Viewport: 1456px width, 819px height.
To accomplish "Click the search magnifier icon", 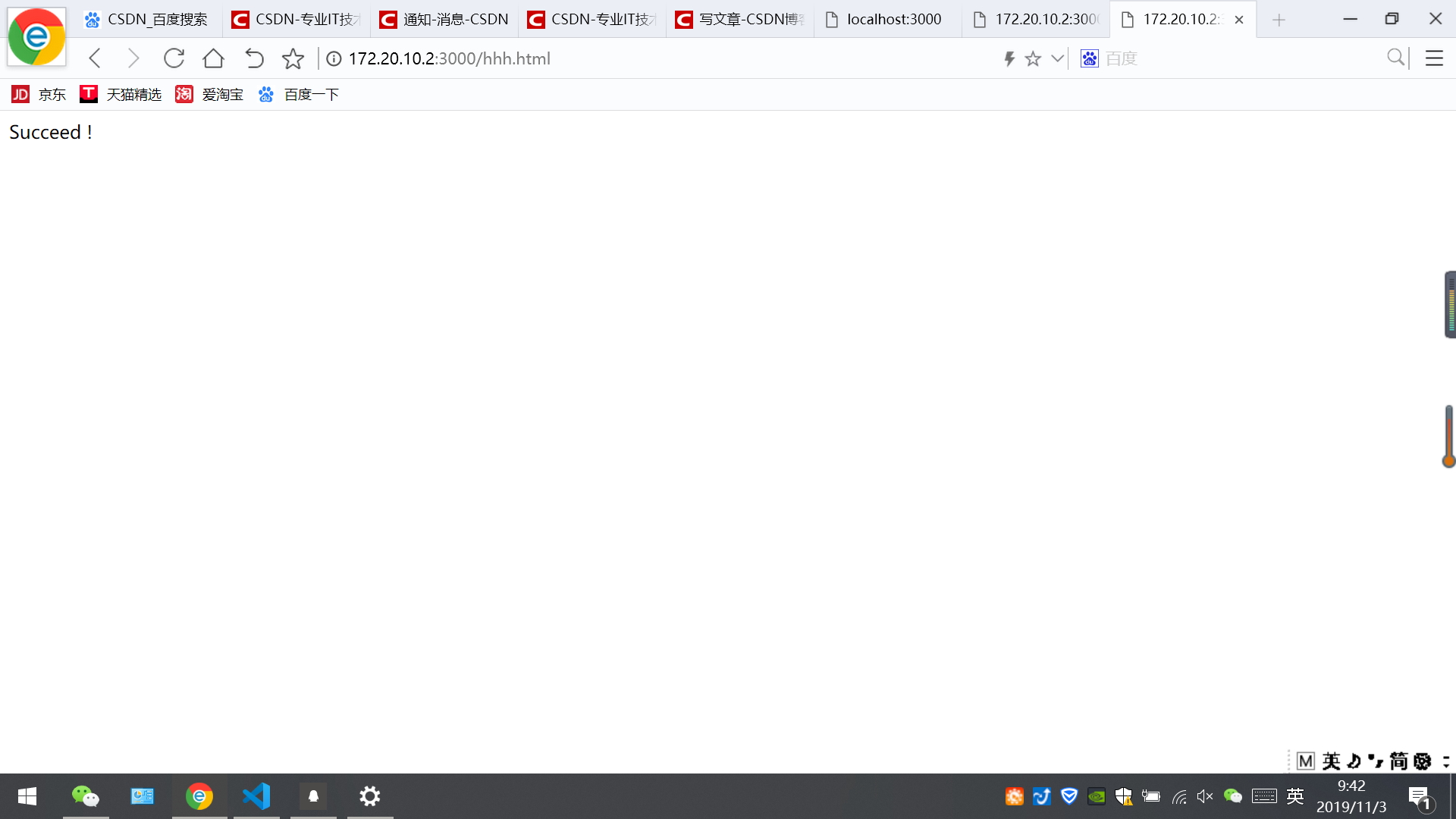I will pyautogui.click(x=1395, y=58).
